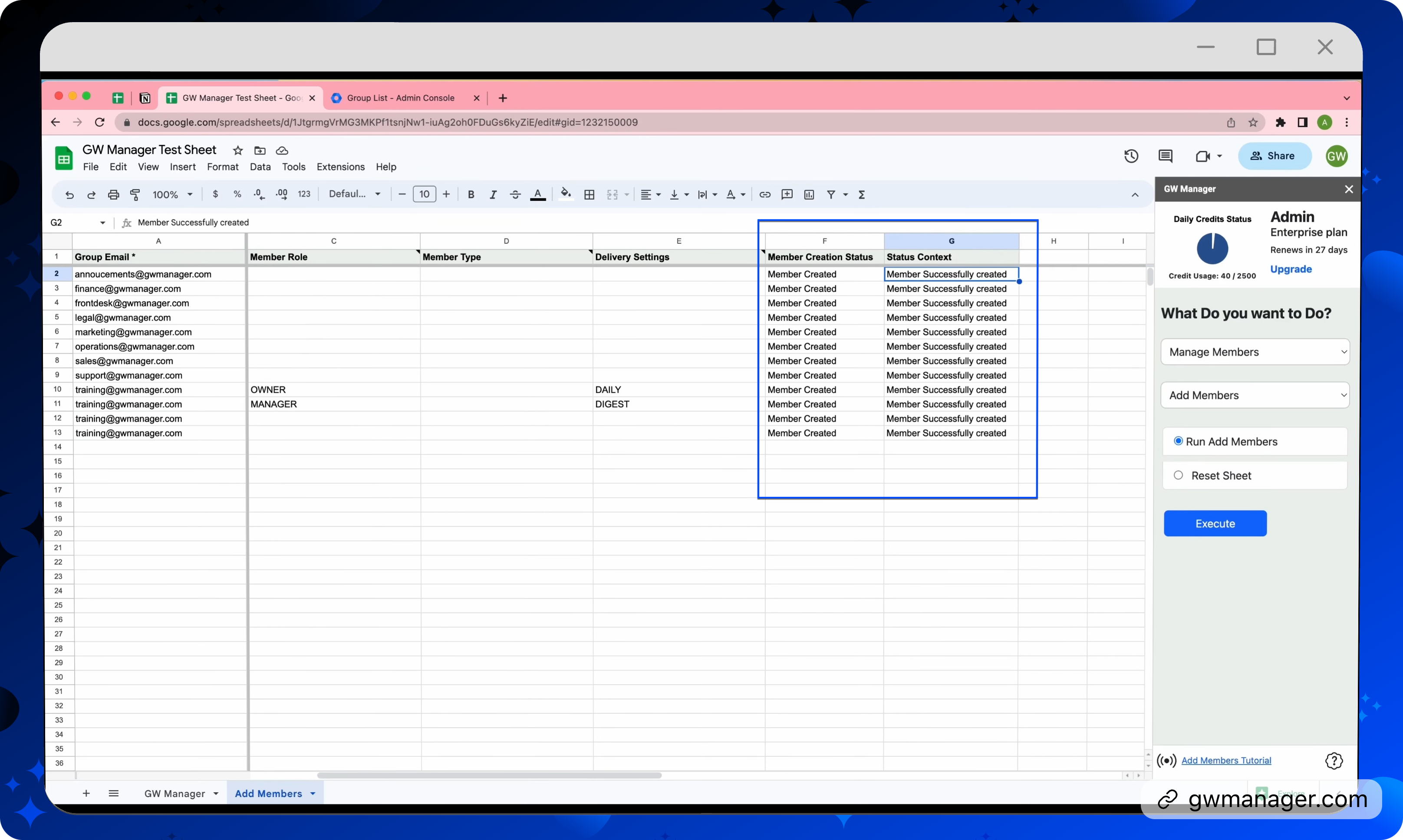Click the Insert comment icon
The image size is (1403, 840).
coord(787,195)
